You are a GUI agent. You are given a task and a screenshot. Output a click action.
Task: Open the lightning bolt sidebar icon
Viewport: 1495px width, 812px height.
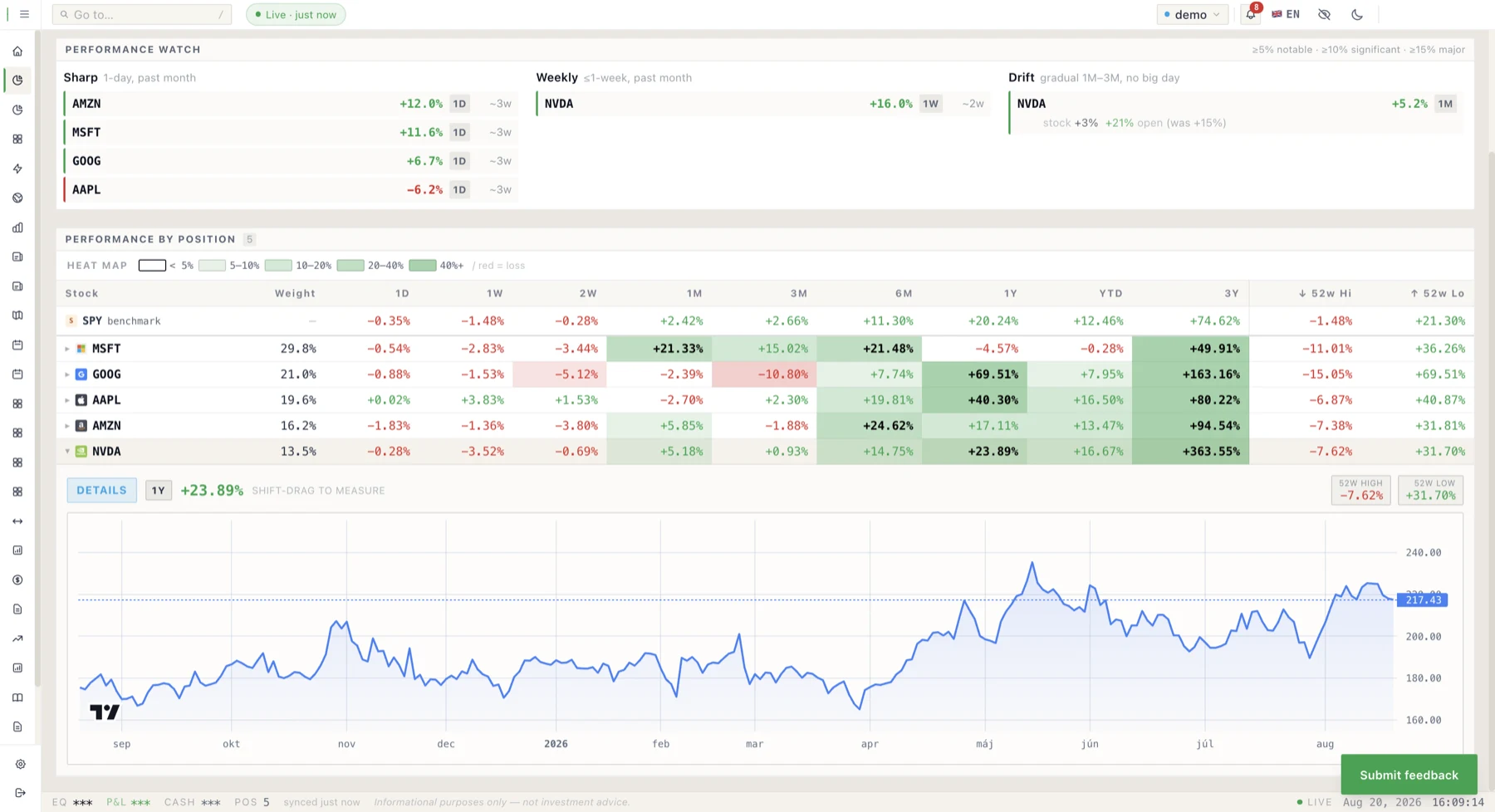click(x=17, y=169)
